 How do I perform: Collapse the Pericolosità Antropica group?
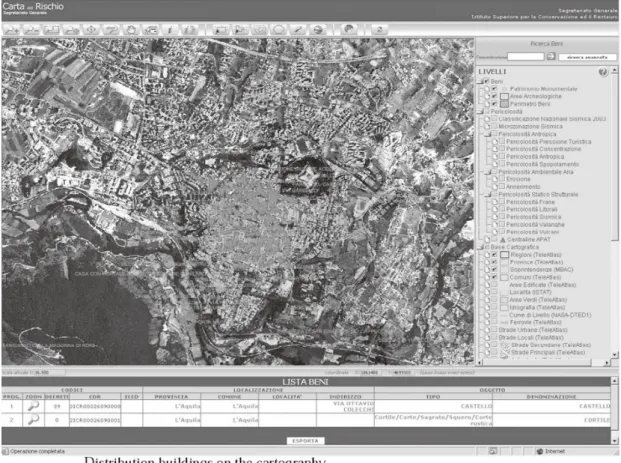point(488,134)
